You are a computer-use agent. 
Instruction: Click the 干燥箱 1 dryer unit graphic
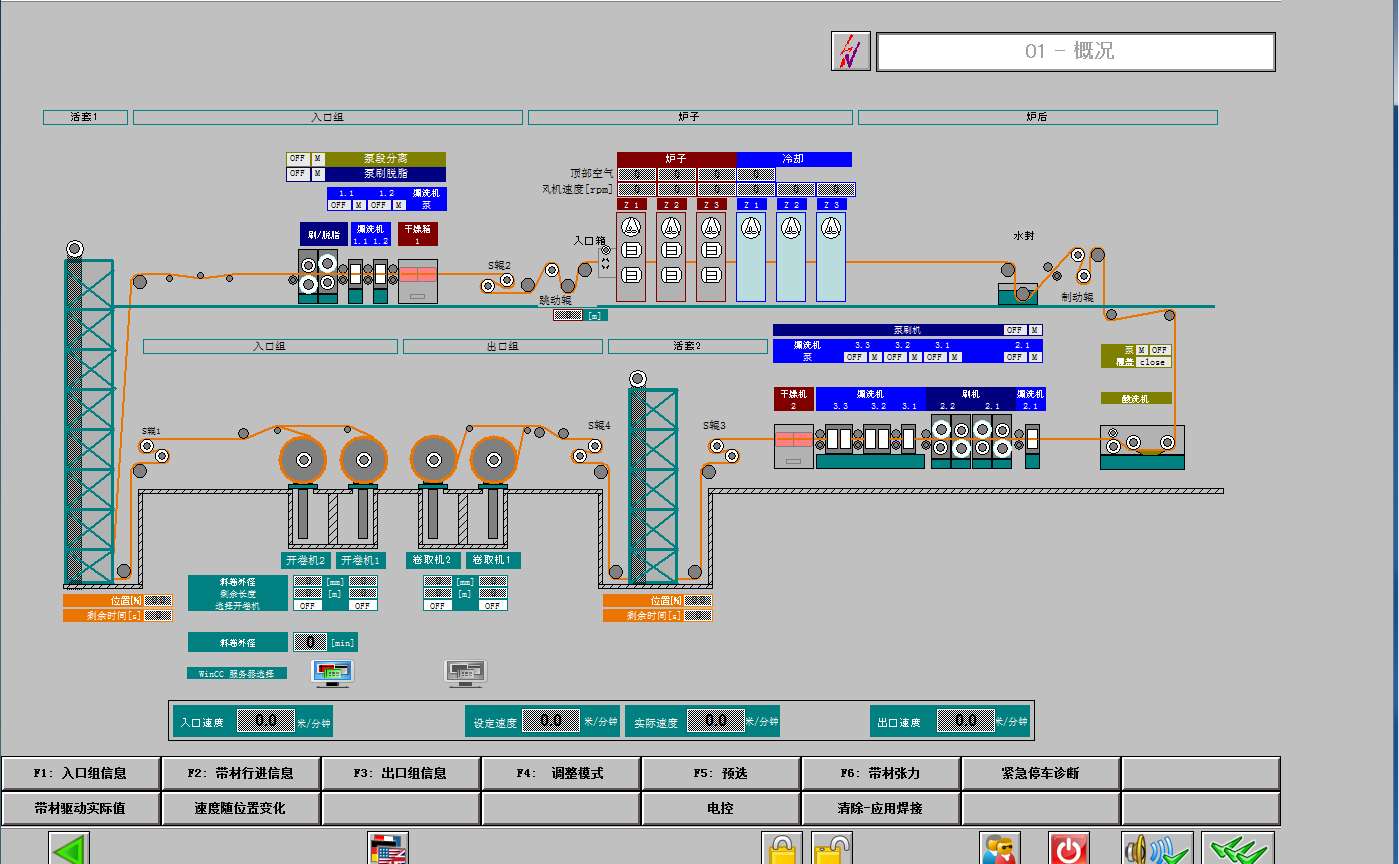coord(418,281)
